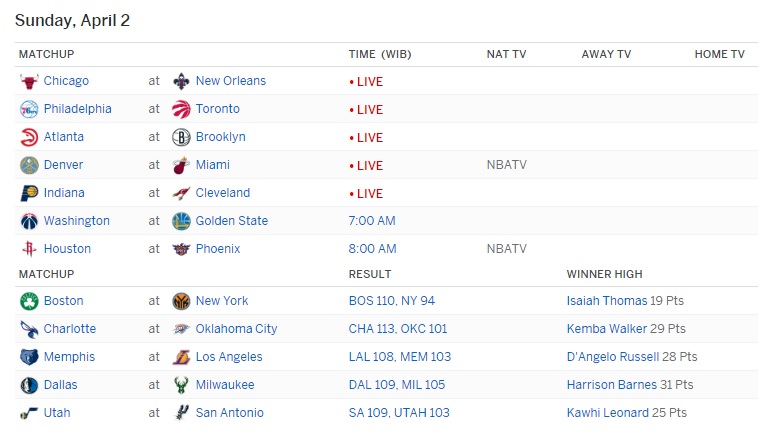Open the Oklahoma City team page
The height and width of the screenshot is (432, 758).
(x=236, y=329)
